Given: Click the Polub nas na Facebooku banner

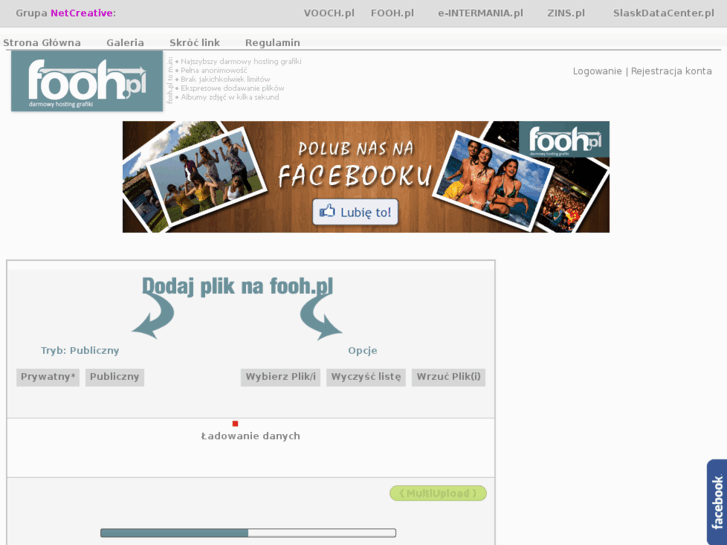Looking at the screenshot, I should [366, 177].
